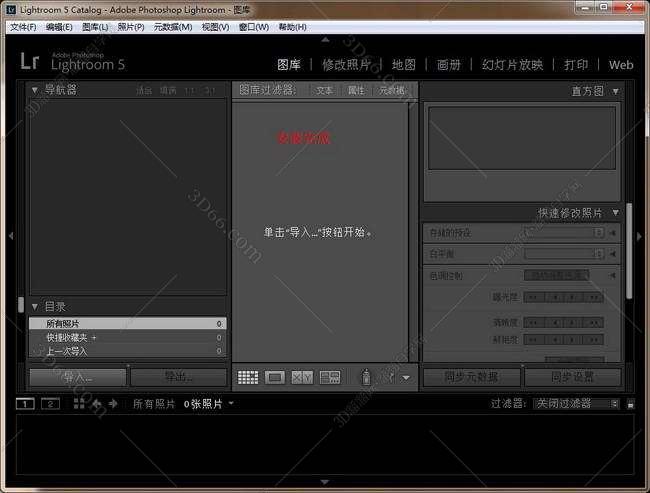Open toolbar options dropdown arrow
This screenshot has width=650, height=493.
406,378
